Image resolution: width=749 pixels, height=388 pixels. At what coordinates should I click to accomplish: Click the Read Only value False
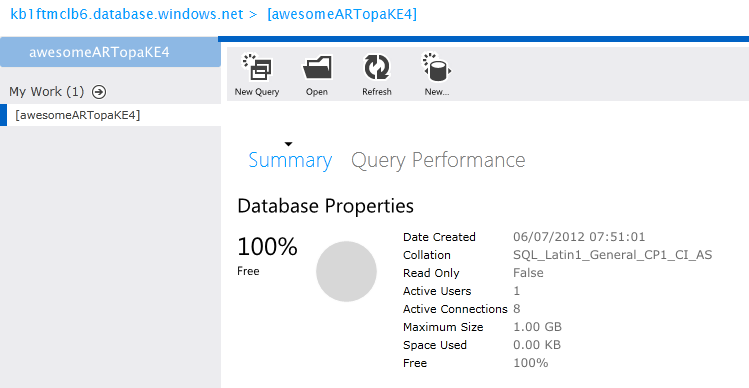[x=528, y=273]
